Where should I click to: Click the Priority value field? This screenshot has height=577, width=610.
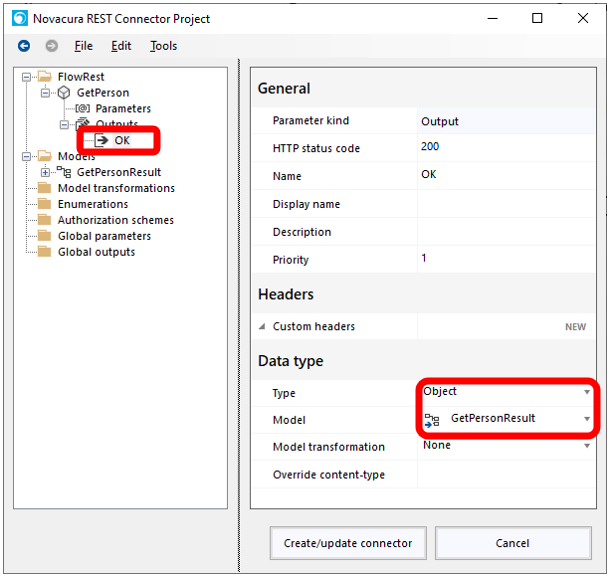coord(506,259)
